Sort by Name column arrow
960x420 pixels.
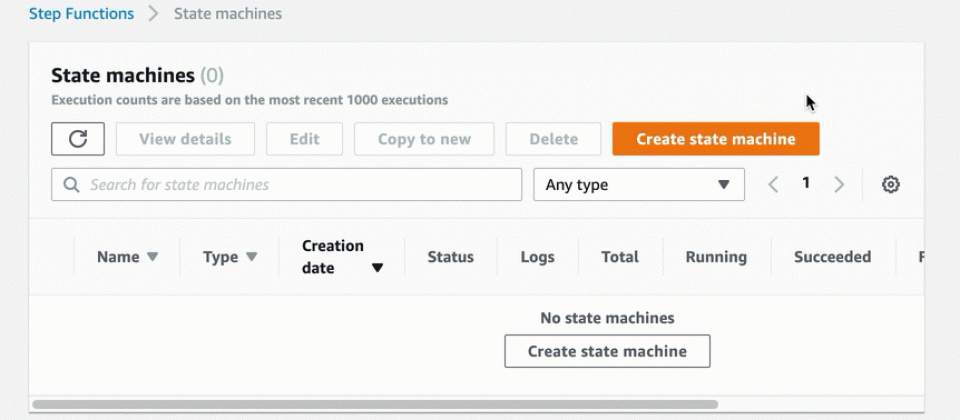pos(152,257)
